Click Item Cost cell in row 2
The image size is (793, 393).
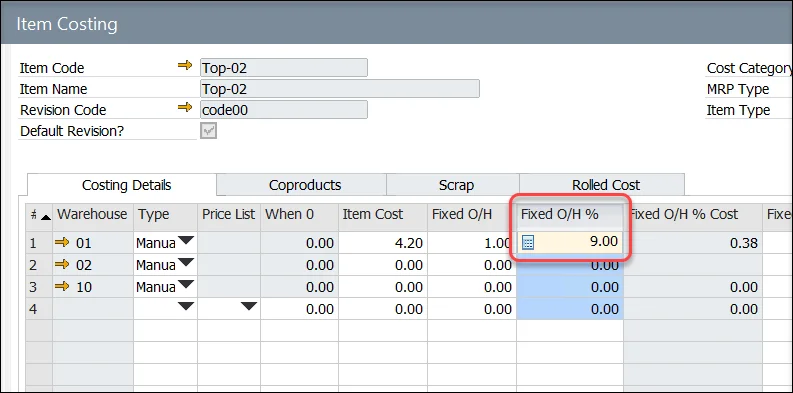pyautogui.click(x=383, y=265)
